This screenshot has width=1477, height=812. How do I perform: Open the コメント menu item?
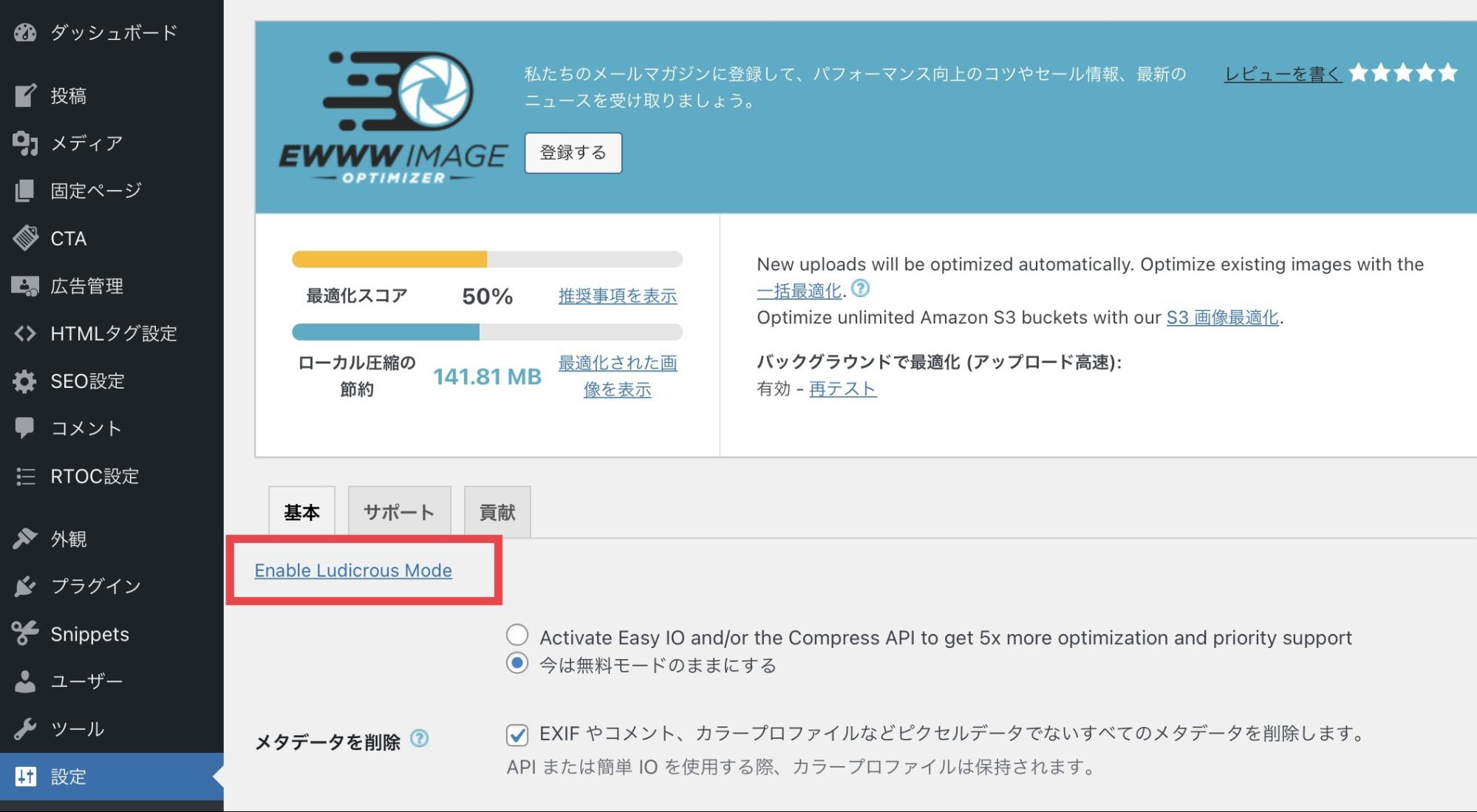pyautogui.click(x=112, y=429)
